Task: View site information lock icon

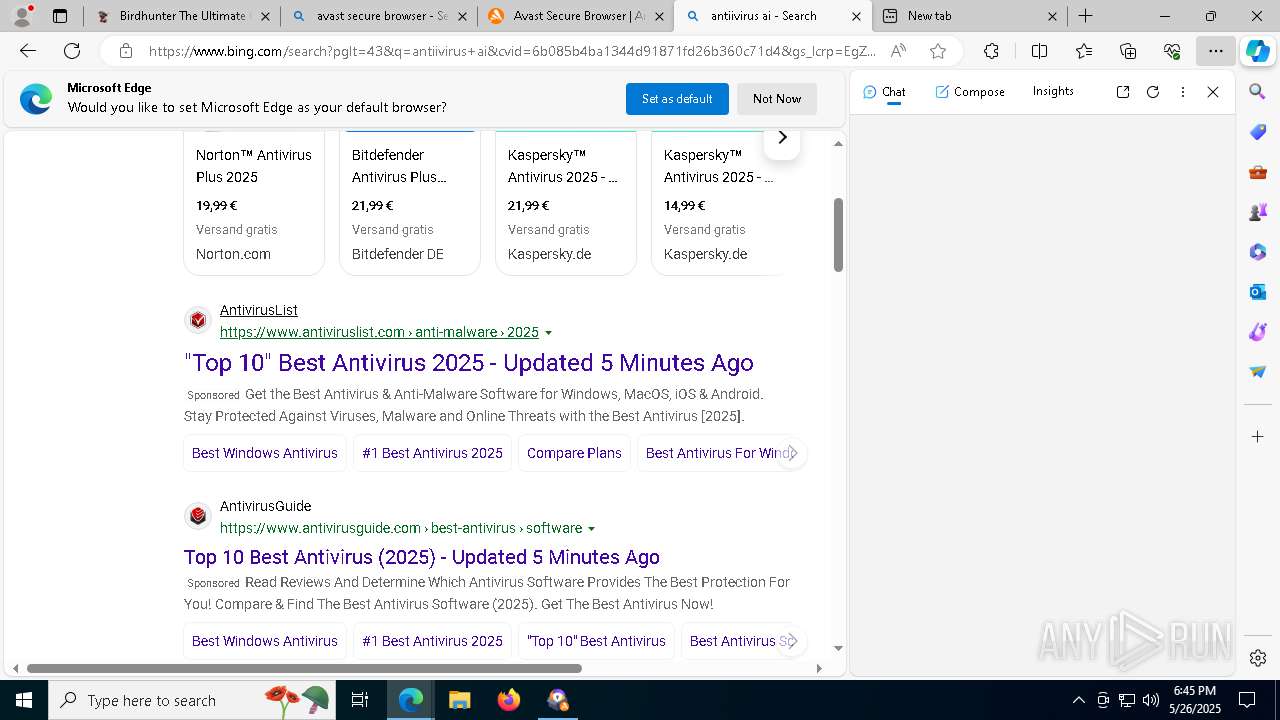Action: [x=125, y=51]
